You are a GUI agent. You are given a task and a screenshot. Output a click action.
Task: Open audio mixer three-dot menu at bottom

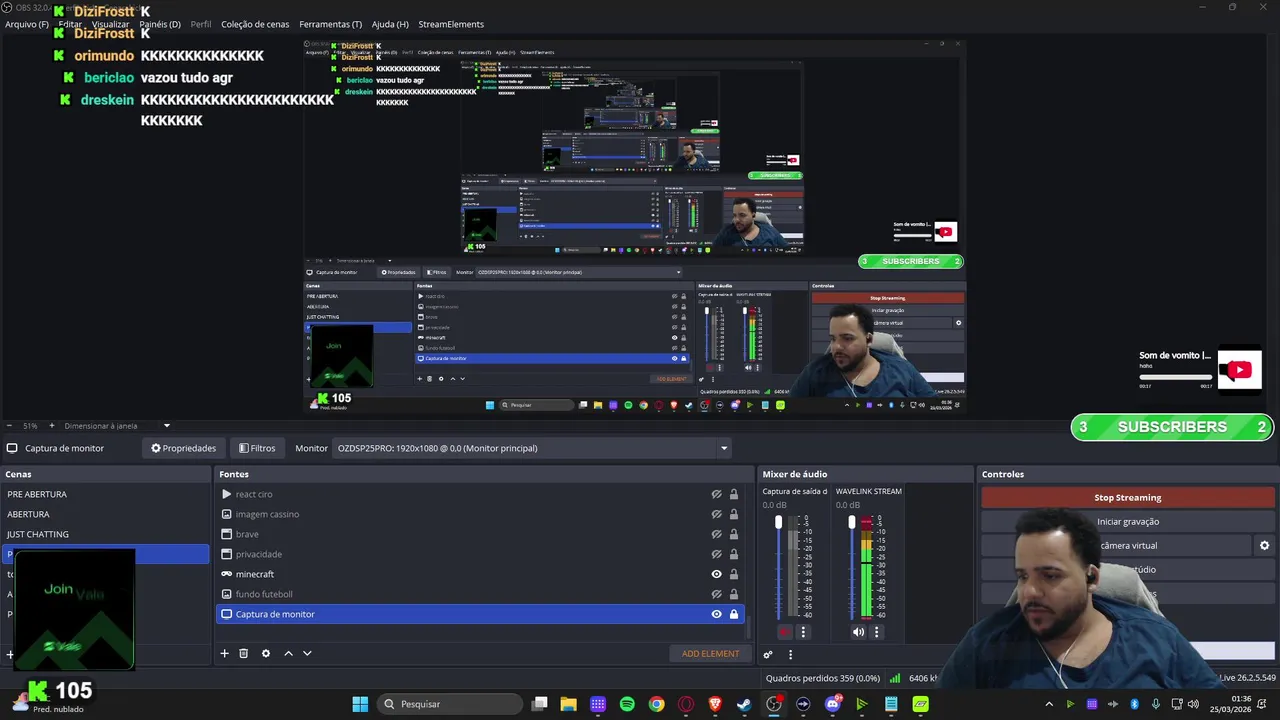(x=790, y=655)
